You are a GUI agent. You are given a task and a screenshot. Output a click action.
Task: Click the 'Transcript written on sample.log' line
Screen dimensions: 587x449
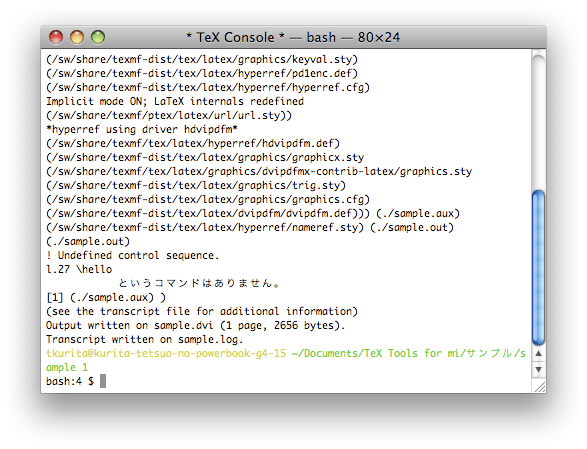tap(145, 339)
